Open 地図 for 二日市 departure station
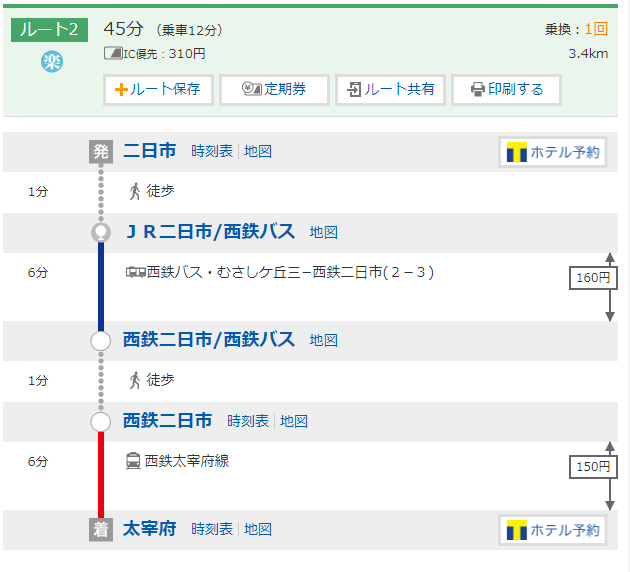 click(x=258, y=151)
